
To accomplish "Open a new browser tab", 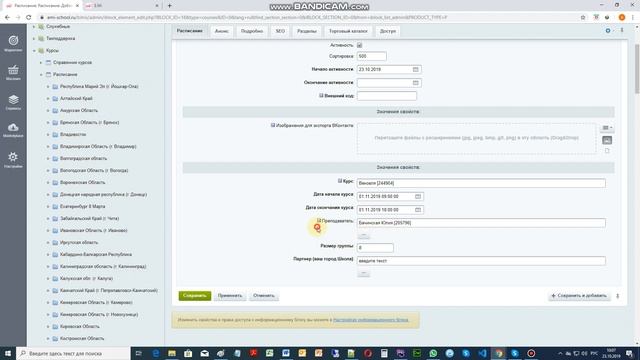I will (169, 6).
